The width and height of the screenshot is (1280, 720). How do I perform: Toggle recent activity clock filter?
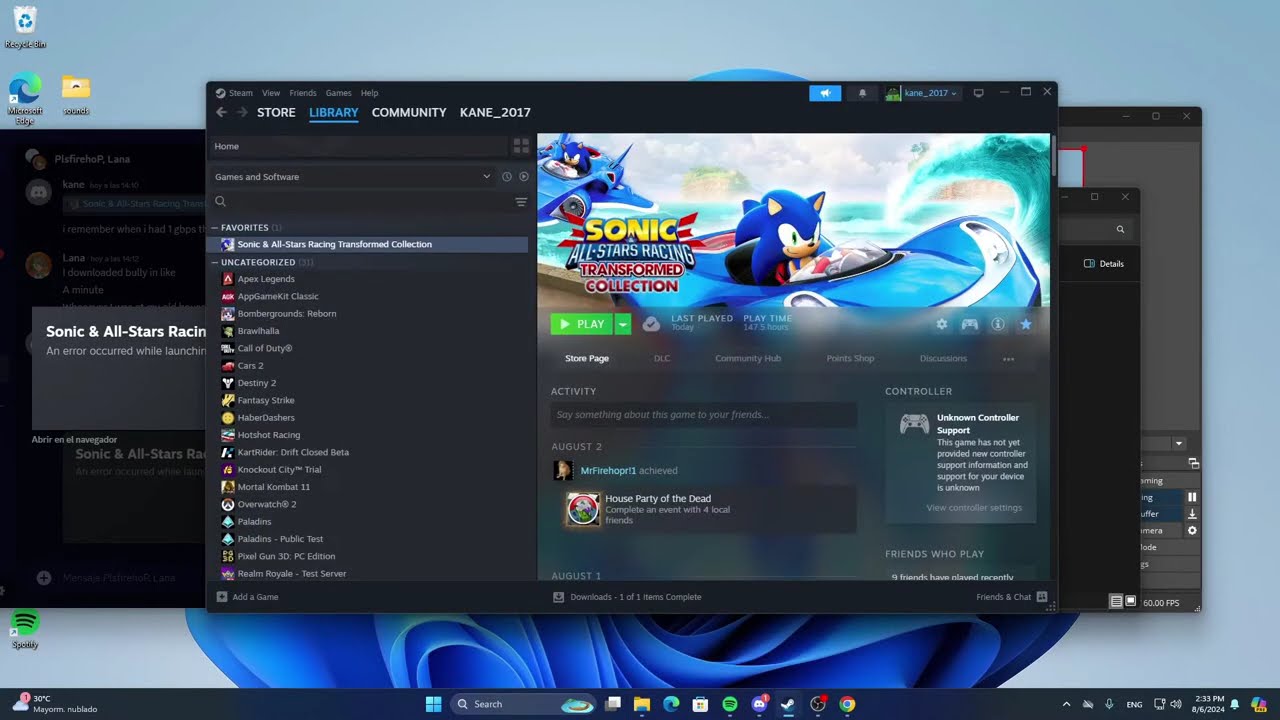pyautogui.click(x=506, y=177)
